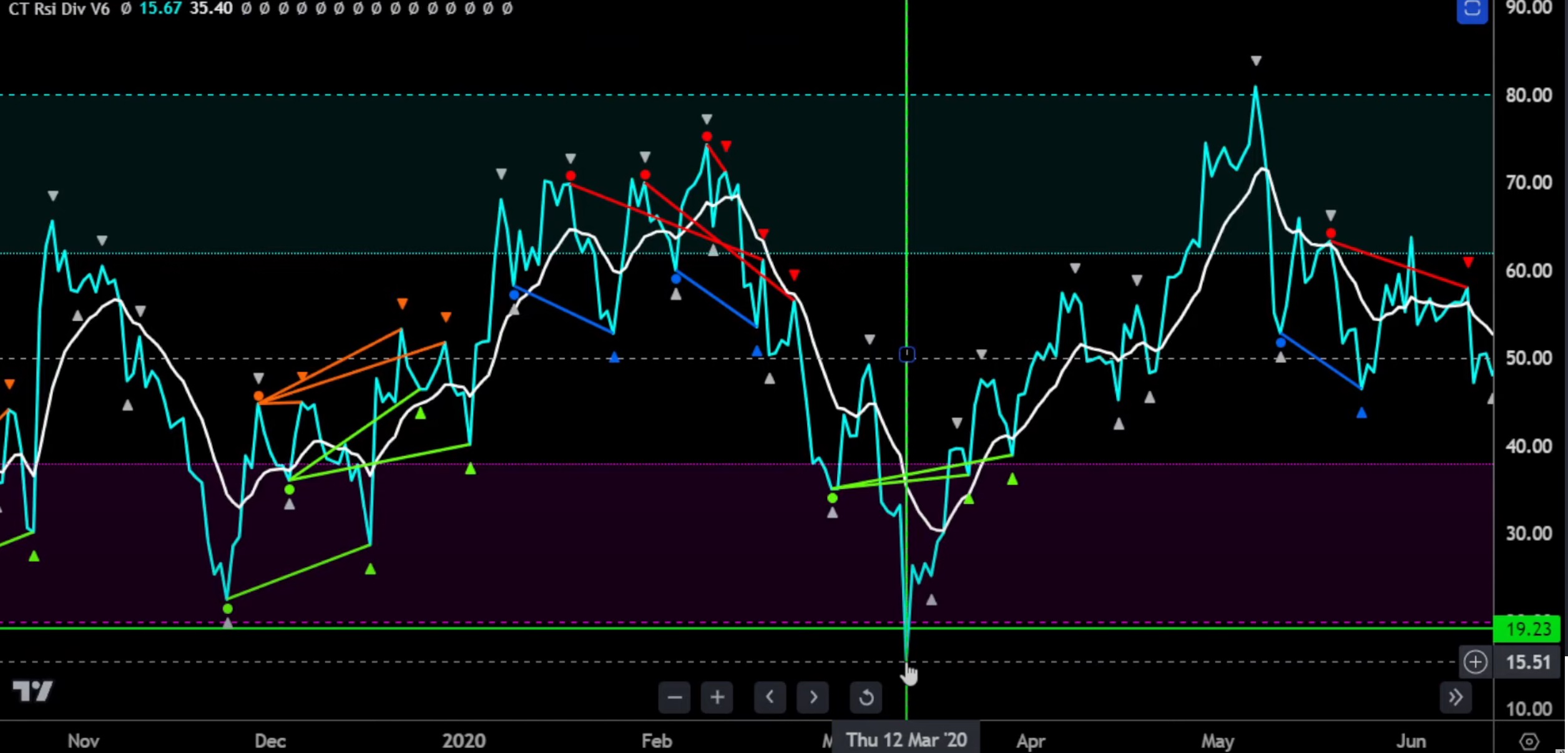Open CT Rsi Div V6 indicator legend

[x=59, y=9]
